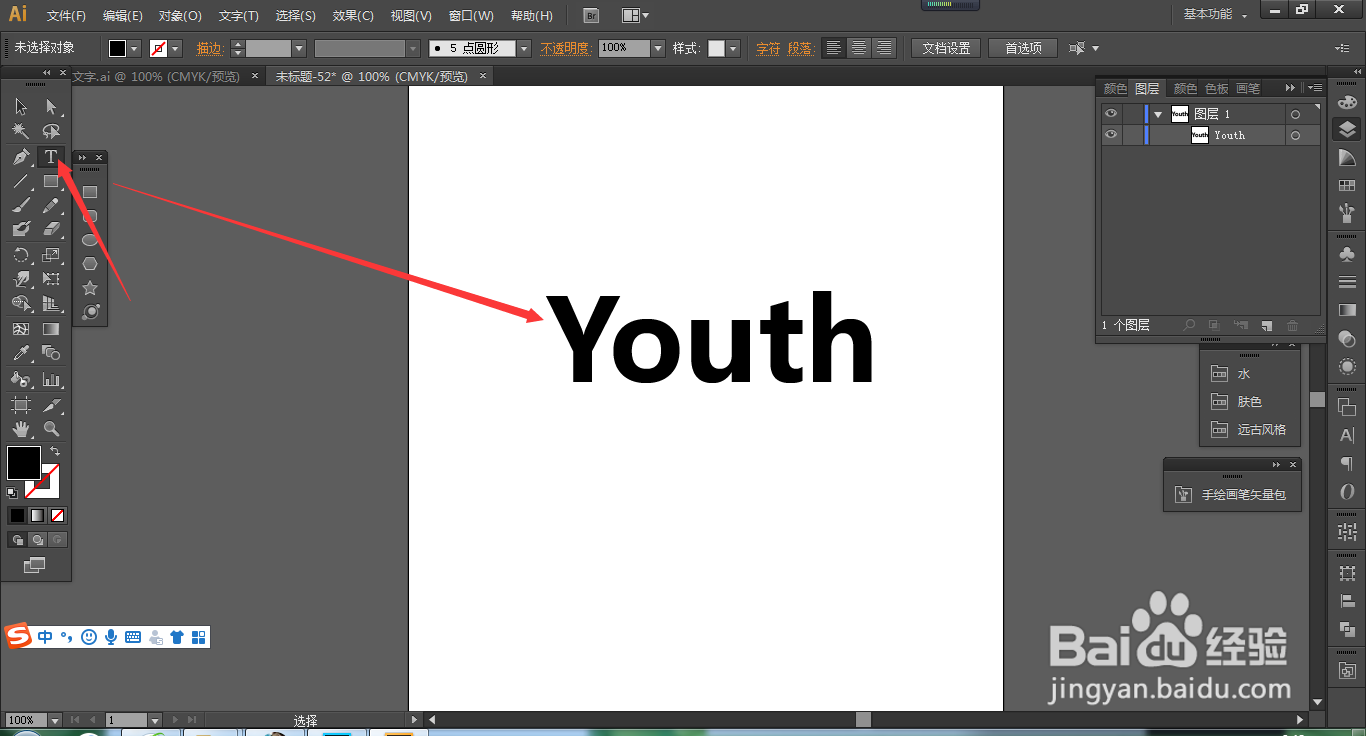Image resolution: width=1366 pixels, height=736 pixels.
Task: Open the Character panel A icon in dock
Action: pyautogui.click(x=1347, y=436)
